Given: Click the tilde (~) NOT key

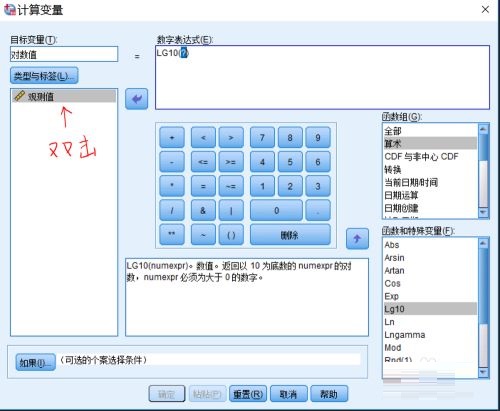Looking at the screenshot, I should [203, 234].
